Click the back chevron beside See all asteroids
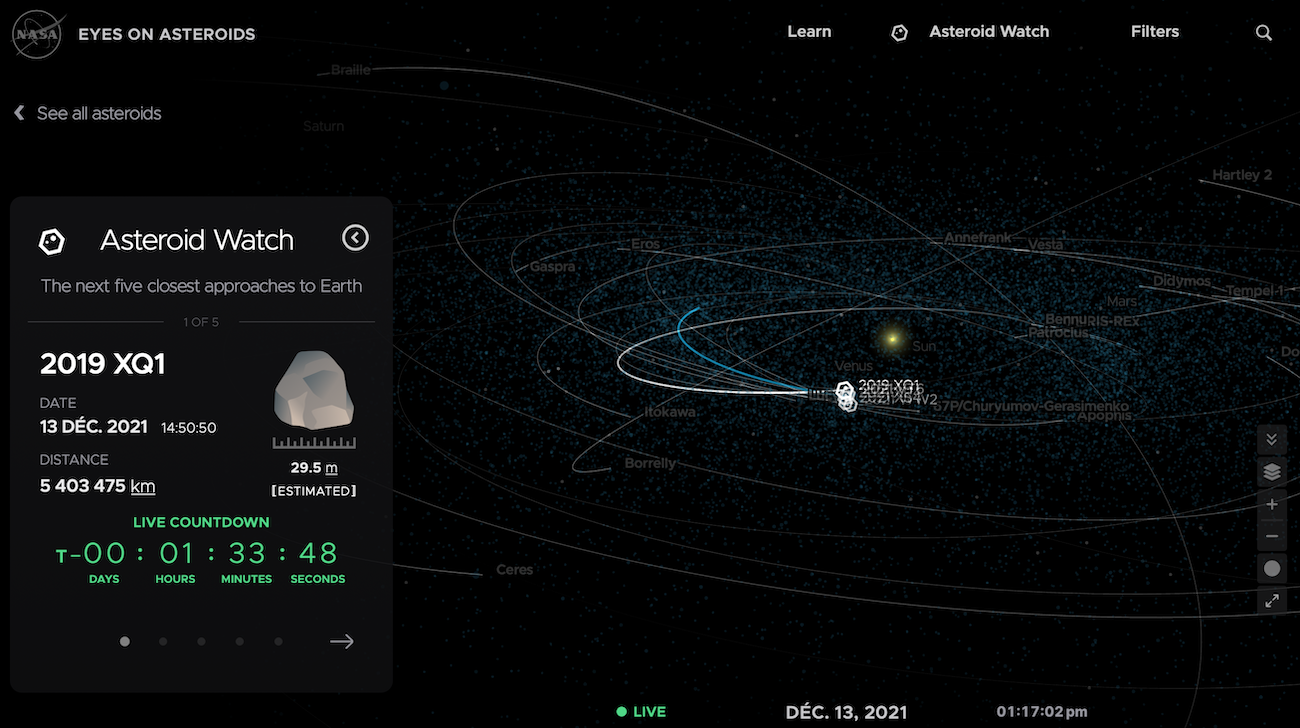The width and height of the screenshot is (1300, 728). pos(19,113)
